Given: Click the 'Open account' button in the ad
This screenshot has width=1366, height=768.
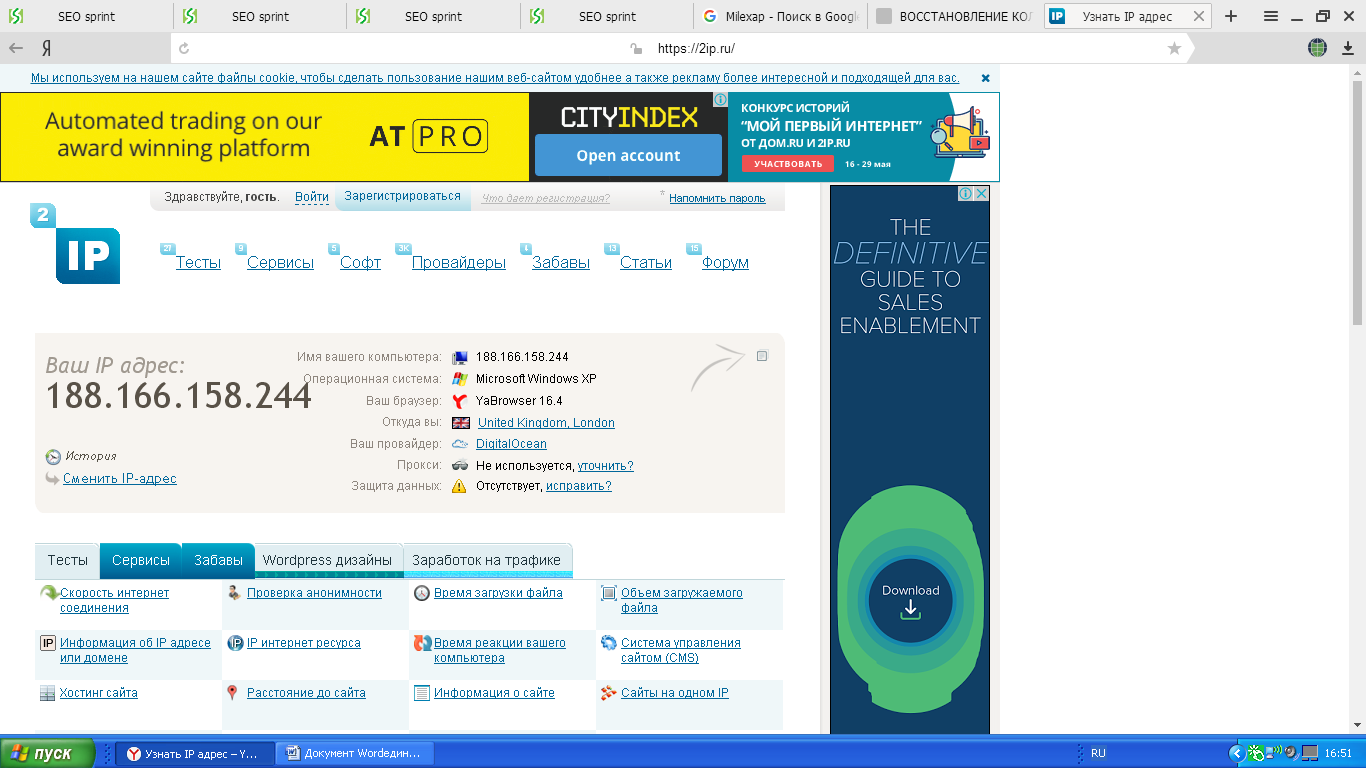Looking at the screenshot, I should click(628, 156).
